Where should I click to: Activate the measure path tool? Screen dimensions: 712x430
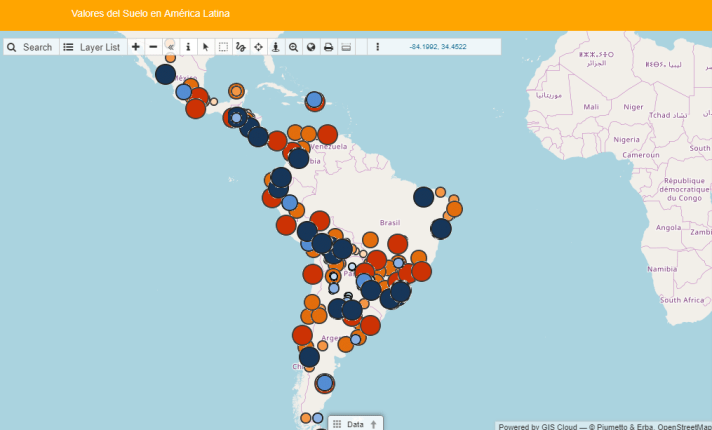(241, 47)
